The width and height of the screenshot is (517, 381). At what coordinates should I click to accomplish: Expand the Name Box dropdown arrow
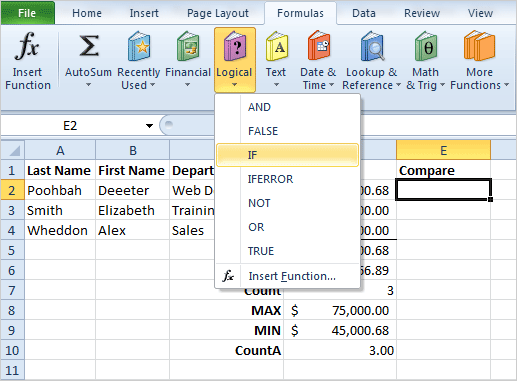click(x=149, y=126)
